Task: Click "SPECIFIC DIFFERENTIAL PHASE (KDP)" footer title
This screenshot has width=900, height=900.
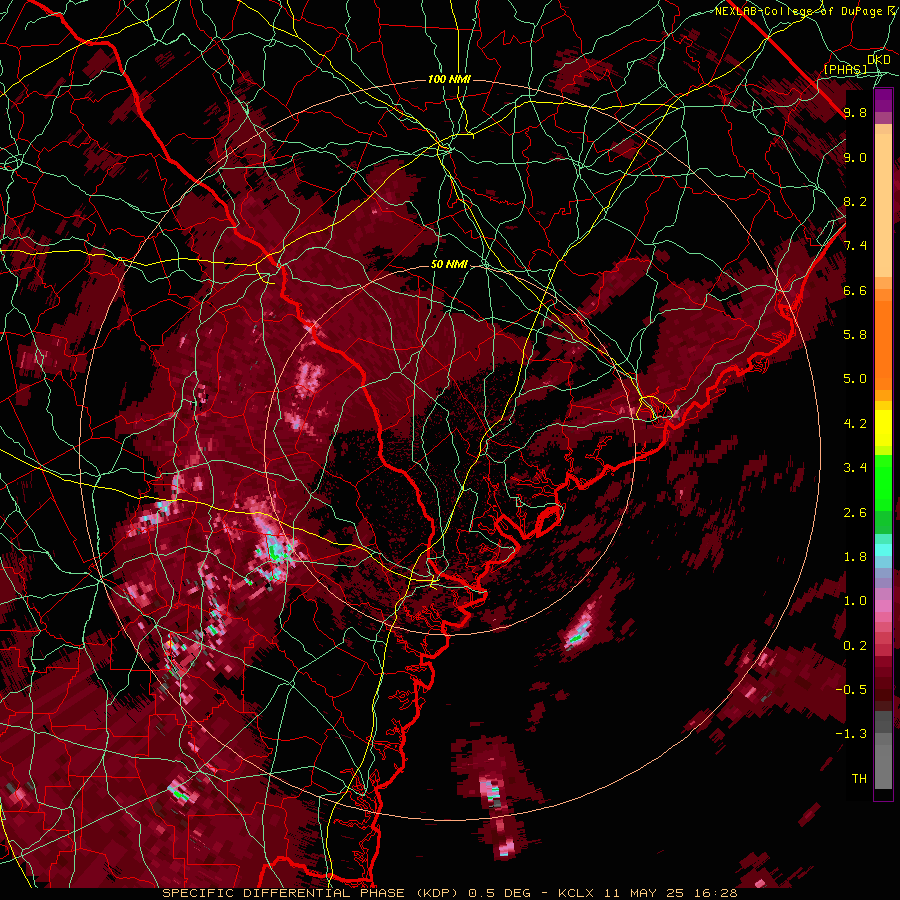Action: tap(311, 893)
